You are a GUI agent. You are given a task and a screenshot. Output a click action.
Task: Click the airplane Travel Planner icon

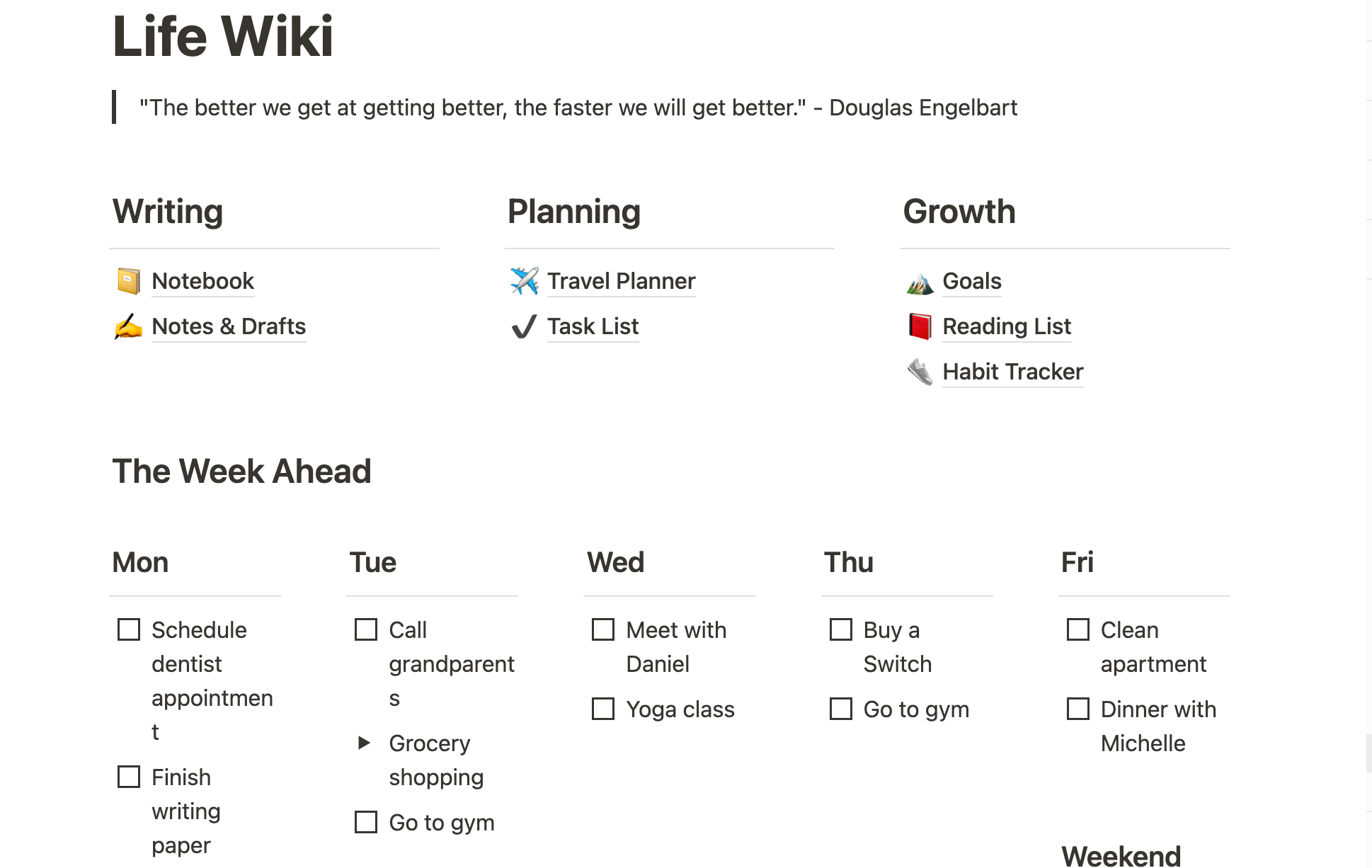click(x=524, y=281)
